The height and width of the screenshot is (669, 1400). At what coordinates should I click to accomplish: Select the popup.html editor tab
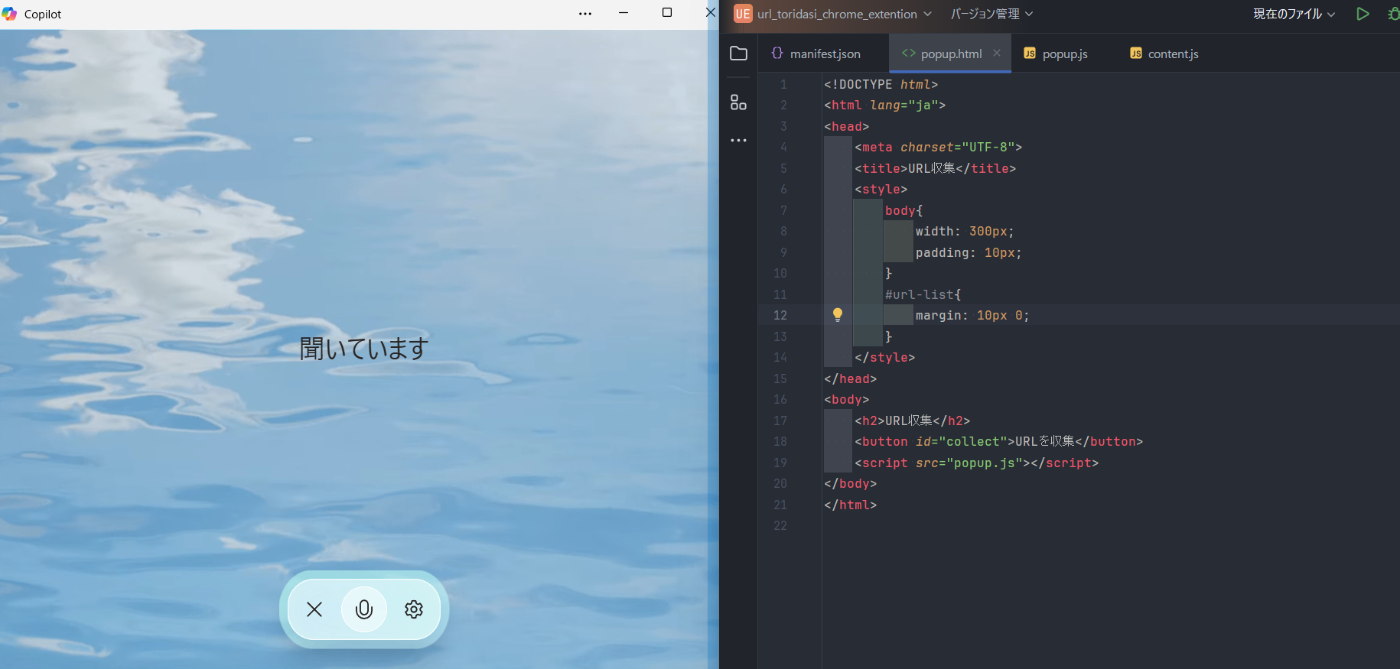pyautogui.click(x=950, y=54)
